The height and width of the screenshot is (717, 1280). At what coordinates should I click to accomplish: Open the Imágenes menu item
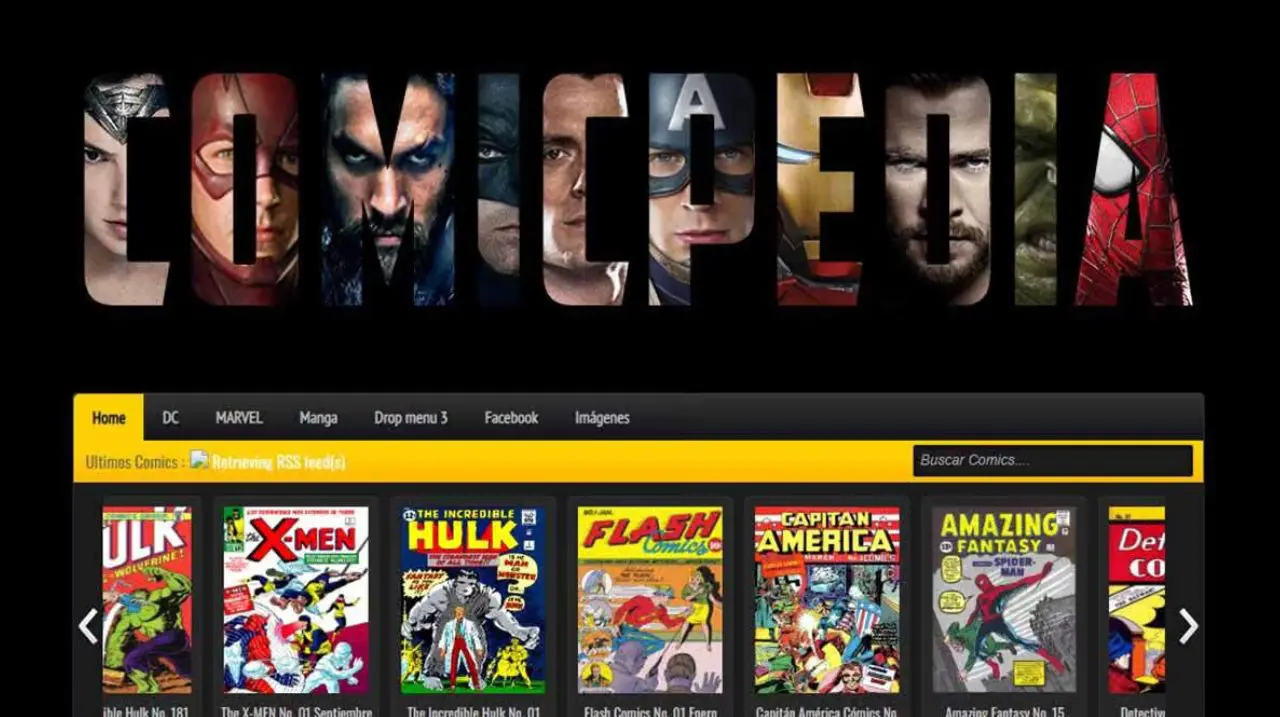602,418
